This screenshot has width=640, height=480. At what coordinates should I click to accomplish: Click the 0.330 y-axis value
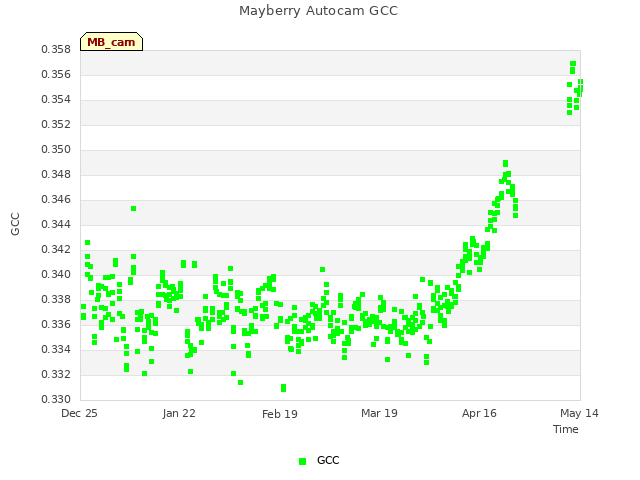(56, 399)
